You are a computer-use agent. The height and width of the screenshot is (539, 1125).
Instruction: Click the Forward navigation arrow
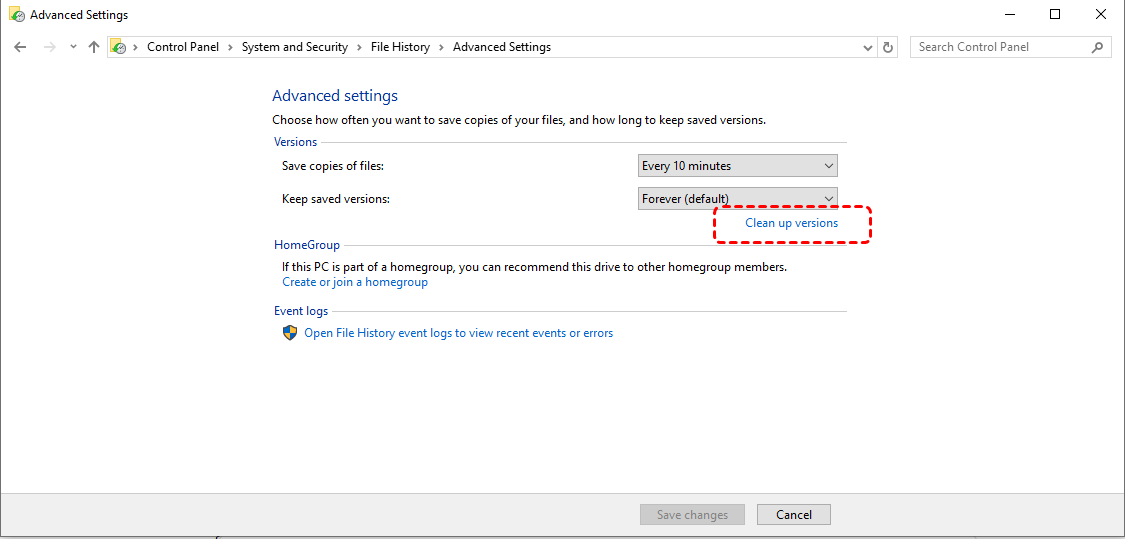point(49,47)
